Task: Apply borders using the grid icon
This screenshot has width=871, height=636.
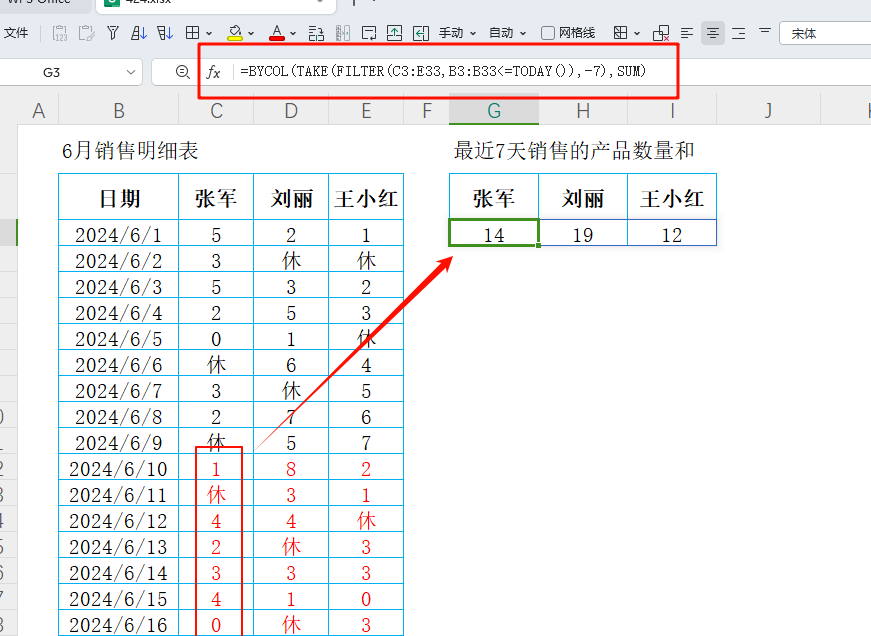Action: point(192,33)
